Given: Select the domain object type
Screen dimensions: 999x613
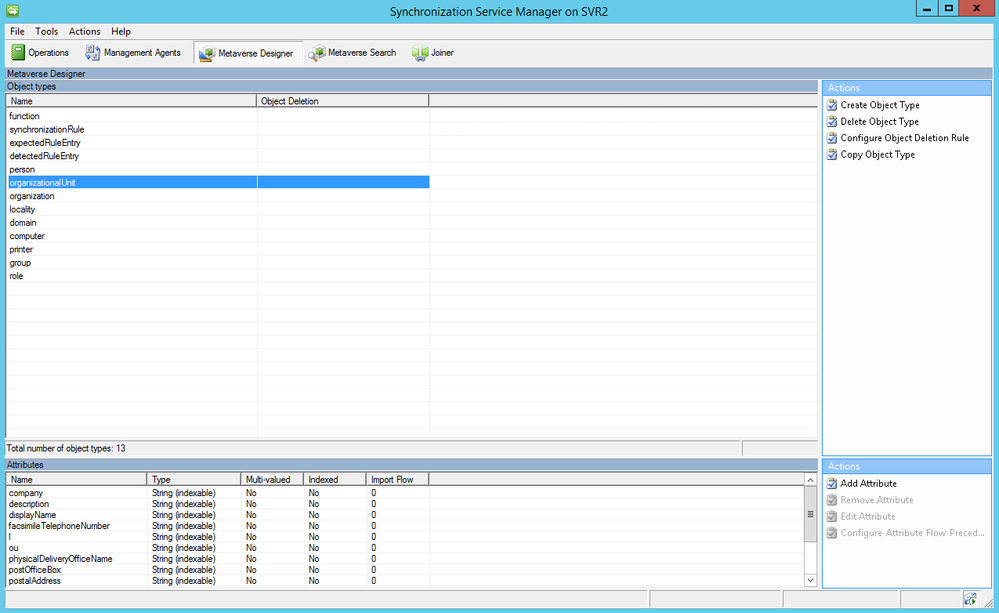Looking at the screenshot, I should coord(217,223).
